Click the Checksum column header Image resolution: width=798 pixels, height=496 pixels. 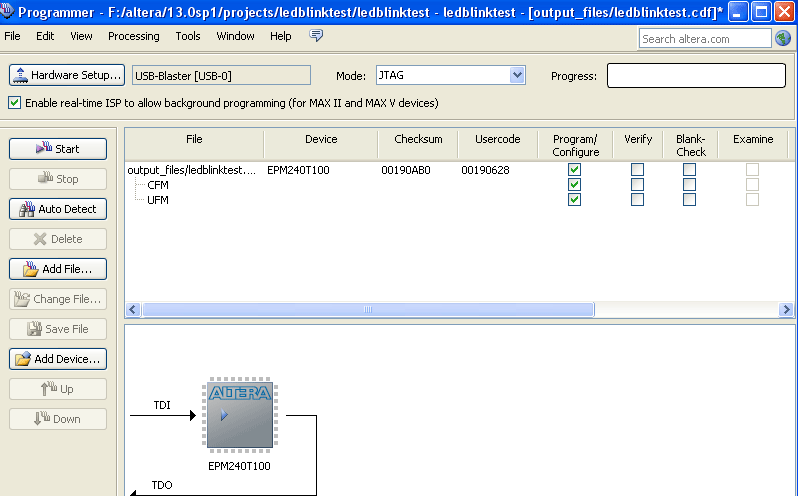418,144
